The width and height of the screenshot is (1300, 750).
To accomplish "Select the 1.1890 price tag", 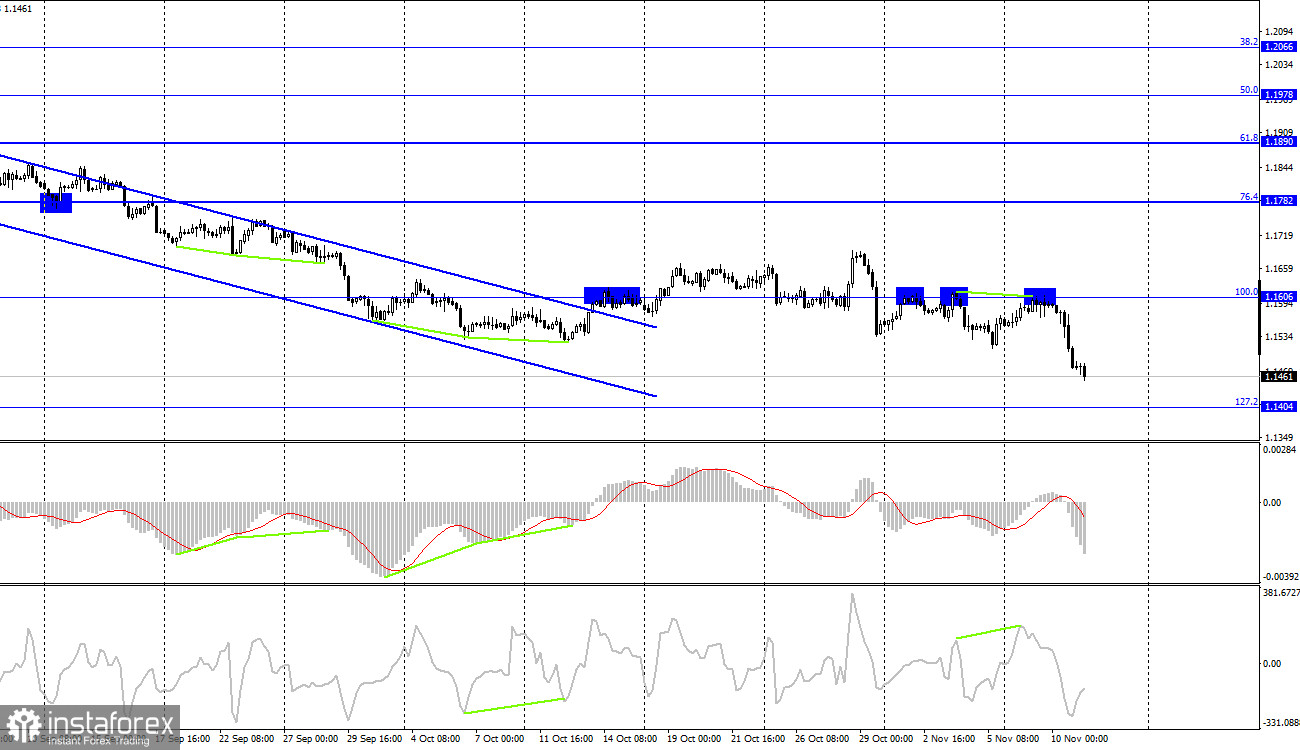I will click(1279, 142).
